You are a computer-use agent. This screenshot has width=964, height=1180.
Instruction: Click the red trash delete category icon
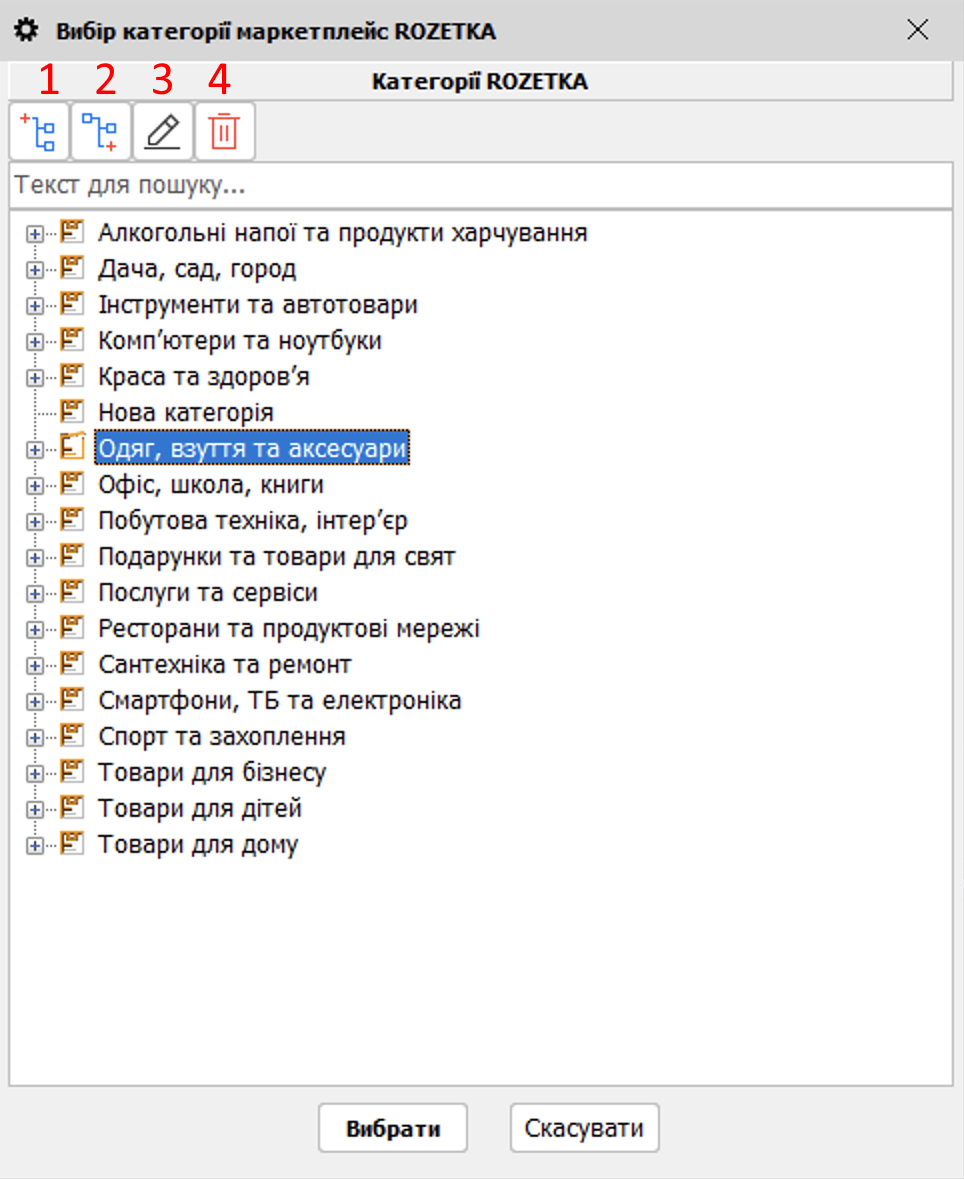(224, 132)
